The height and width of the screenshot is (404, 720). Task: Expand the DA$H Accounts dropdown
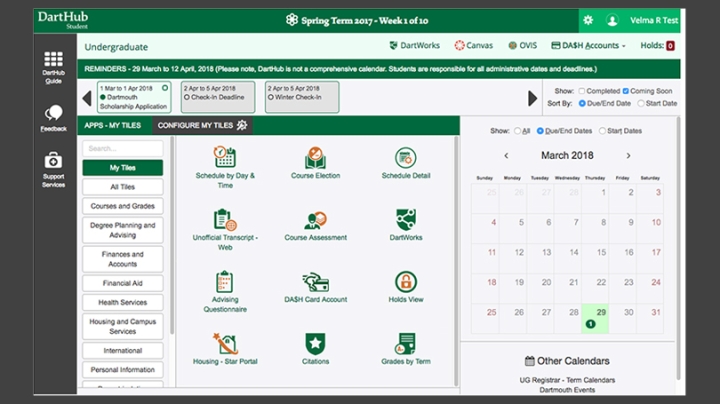[x=588, y=45]
